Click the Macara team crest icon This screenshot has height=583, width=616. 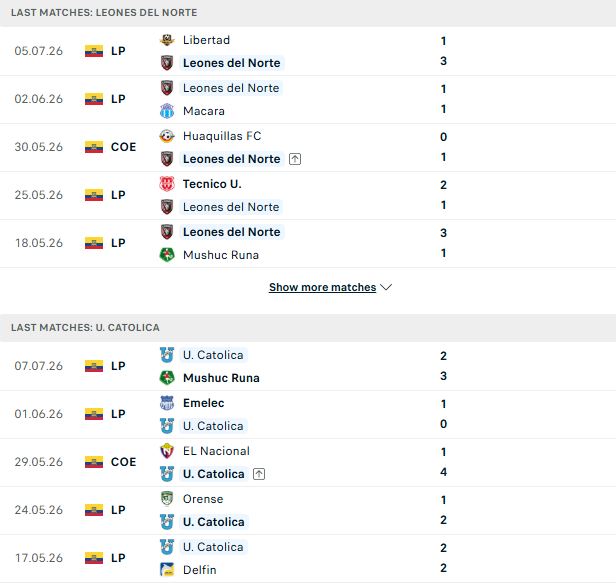(167, 111)
